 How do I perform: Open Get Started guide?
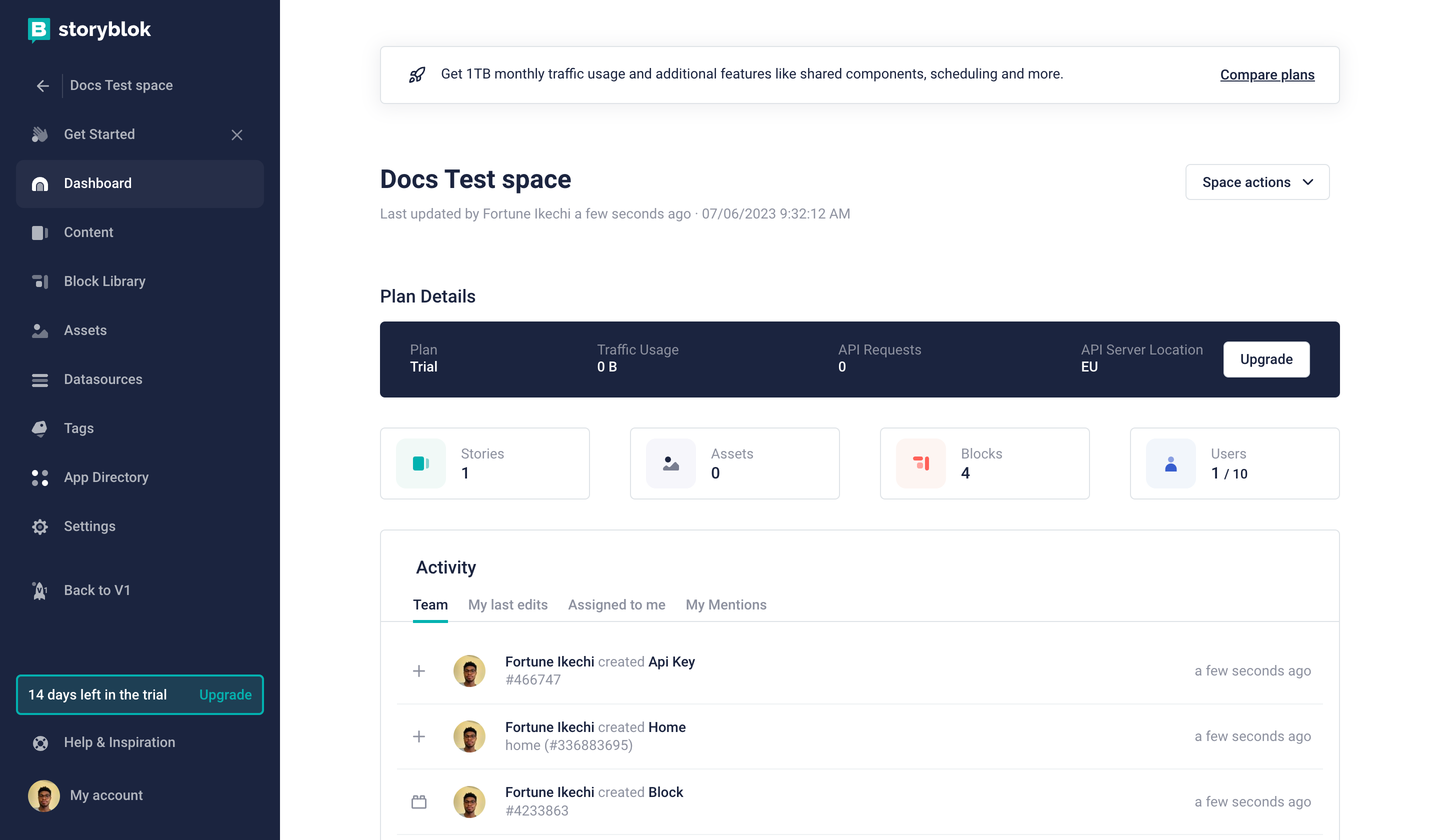pos(99,135)
